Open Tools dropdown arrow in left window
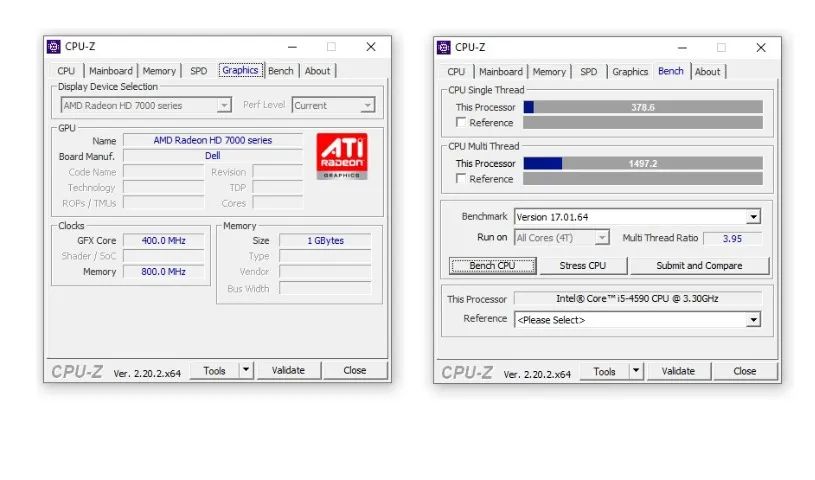The width and height of the screenshot is (815, 480). [246, 370]
